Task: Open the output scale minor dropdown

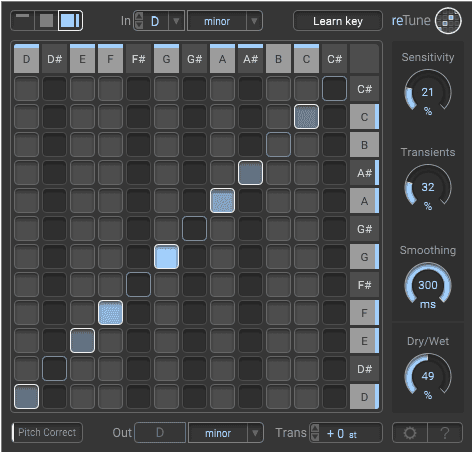Action: pos(226,433)
